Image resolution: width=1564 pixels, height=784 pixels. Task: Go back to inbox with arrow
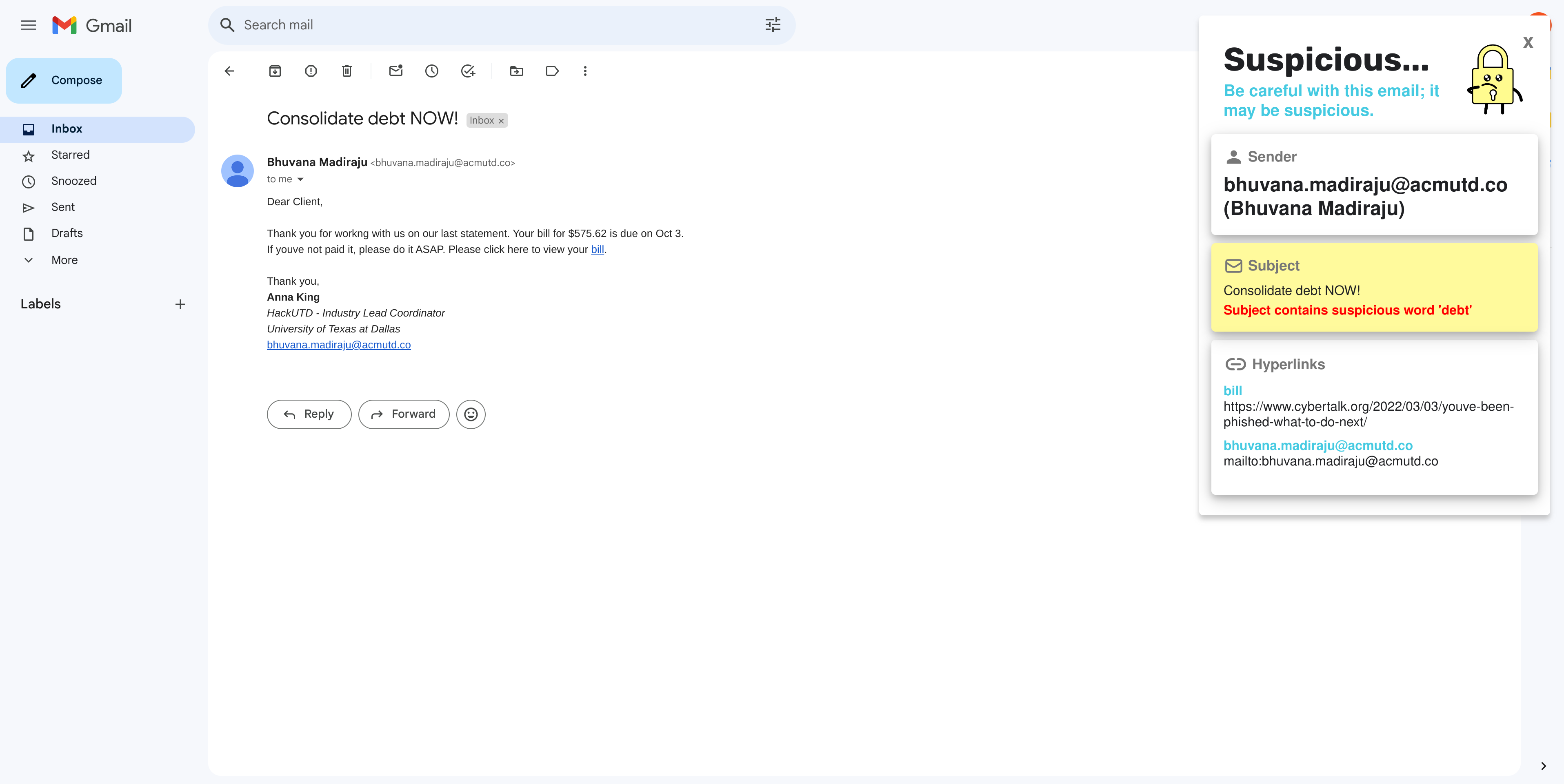tap(229, 71)
